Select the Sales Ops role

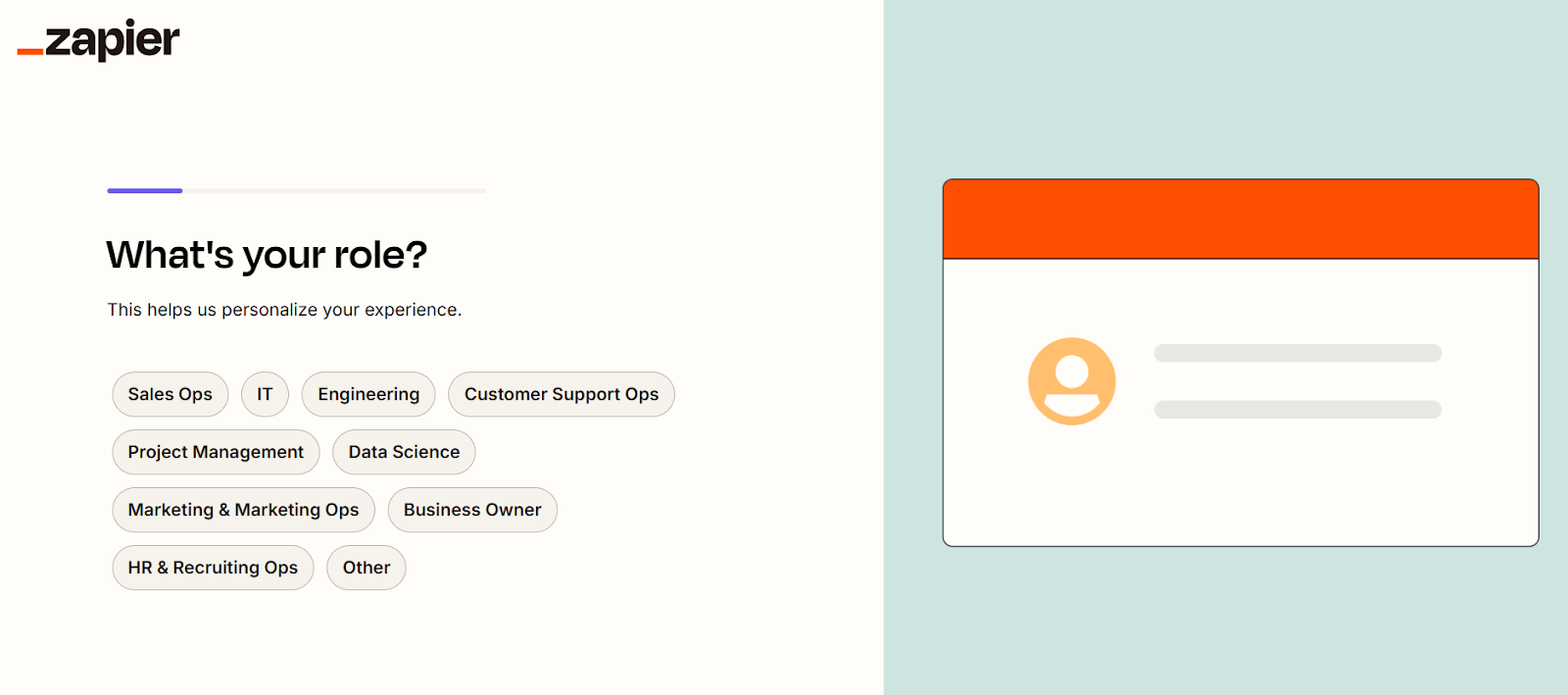171,394
